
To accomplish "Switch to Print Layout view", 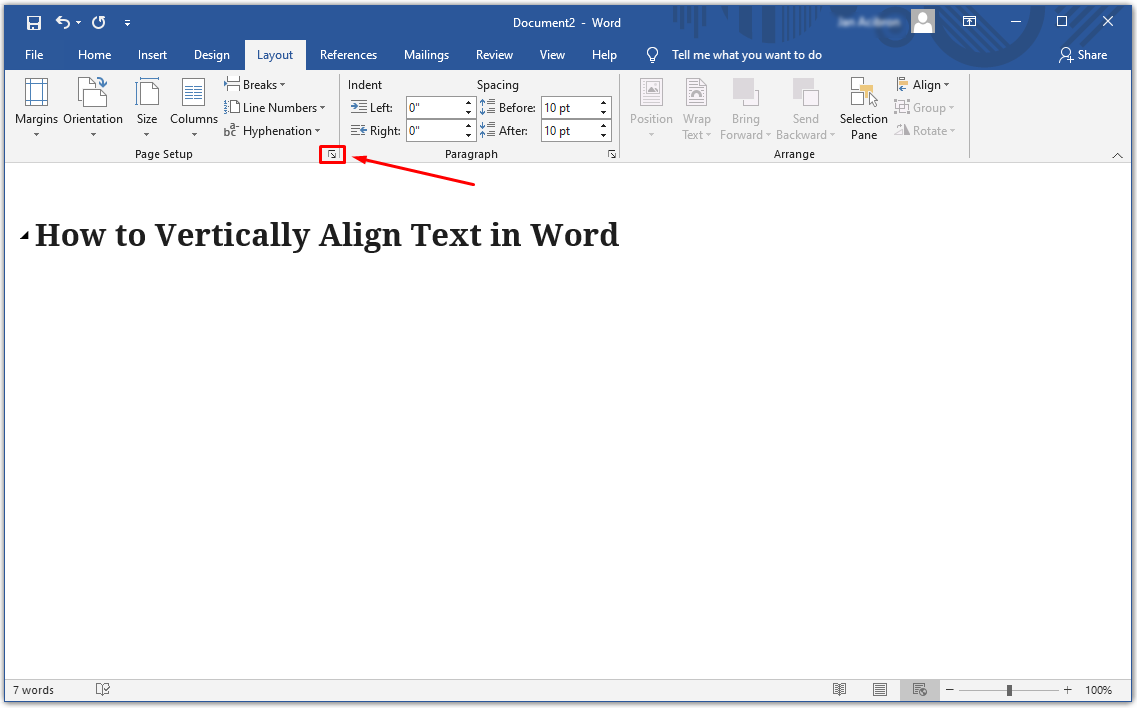I will 880,690.
